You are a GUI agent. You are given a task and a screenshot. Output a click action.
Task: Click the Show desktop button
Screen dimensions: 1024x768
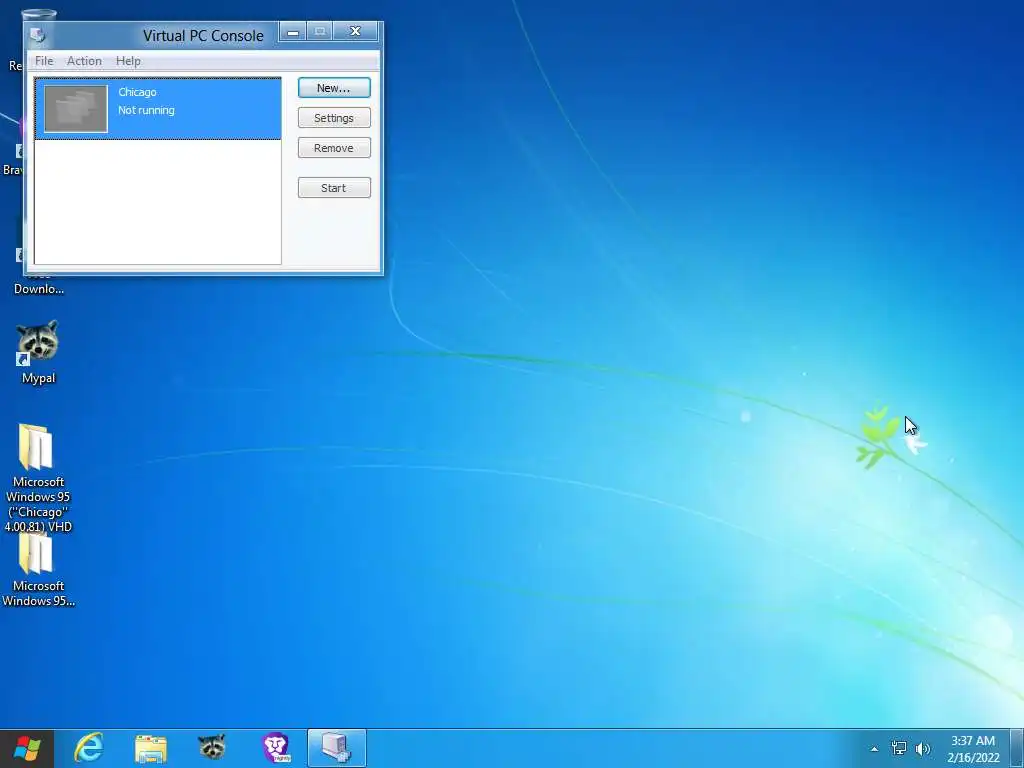click(x=1017, y=748)
